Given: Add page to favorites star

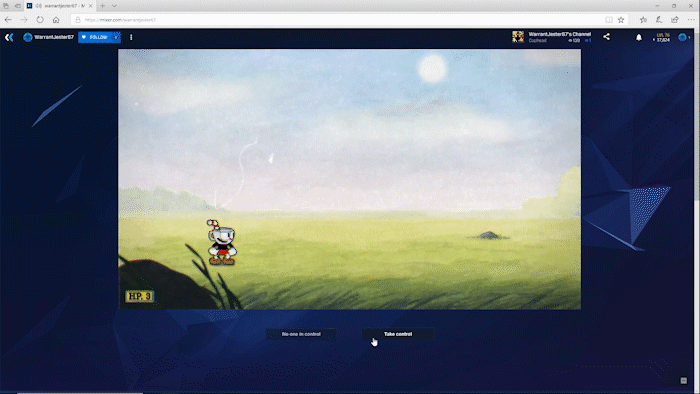Looking at the screenshot, I should [621, 20].
